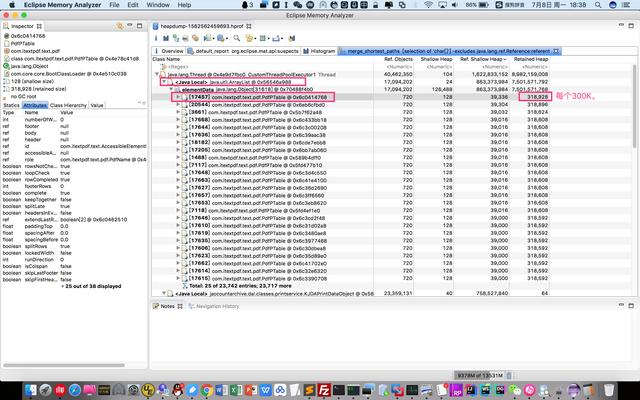Open the Query Browser dropdown arrow
The image size is (640, 400).
[x=226, y=39]
